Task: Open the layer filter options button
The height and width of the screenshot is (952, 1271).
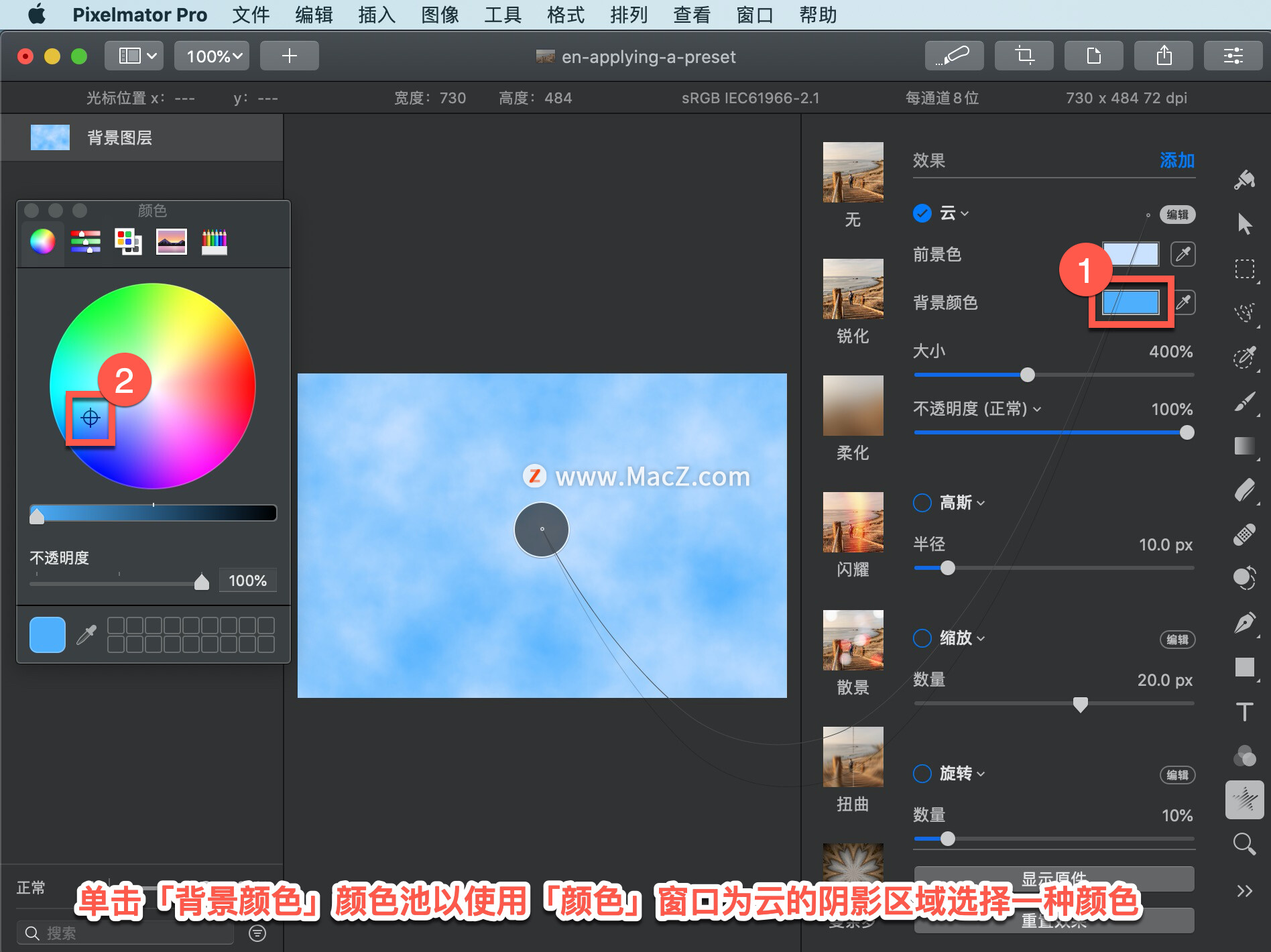Action: click(257, 933)
